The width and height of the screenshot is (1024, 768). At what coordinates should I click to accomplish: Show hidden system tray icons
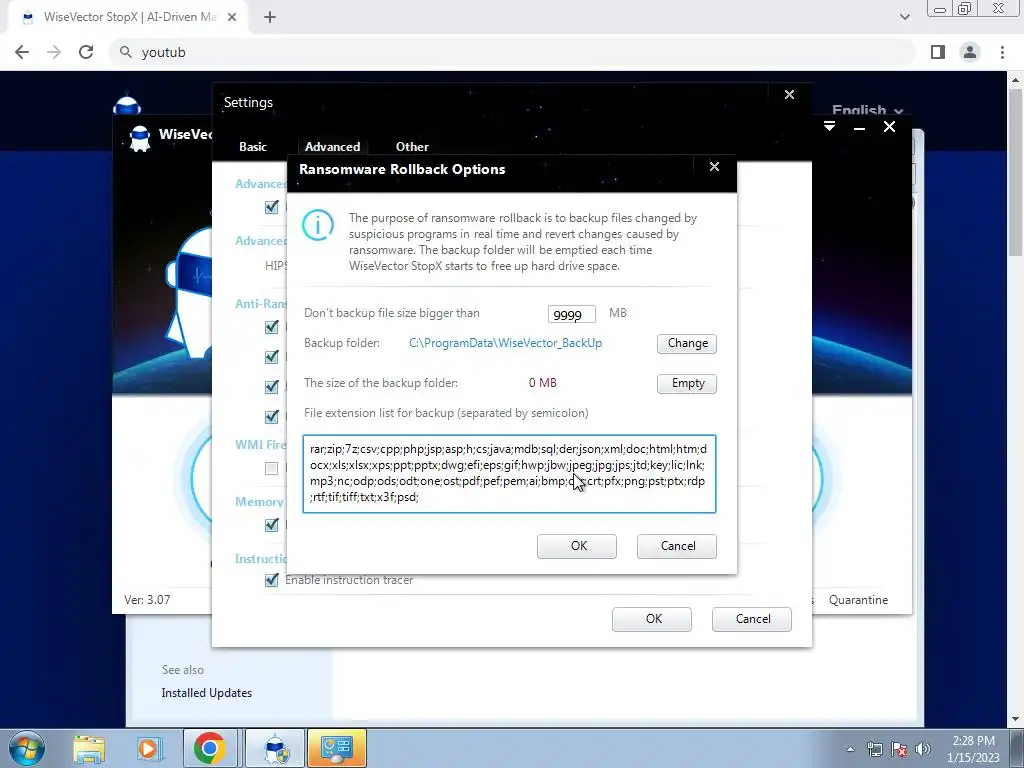pos(850,749)
